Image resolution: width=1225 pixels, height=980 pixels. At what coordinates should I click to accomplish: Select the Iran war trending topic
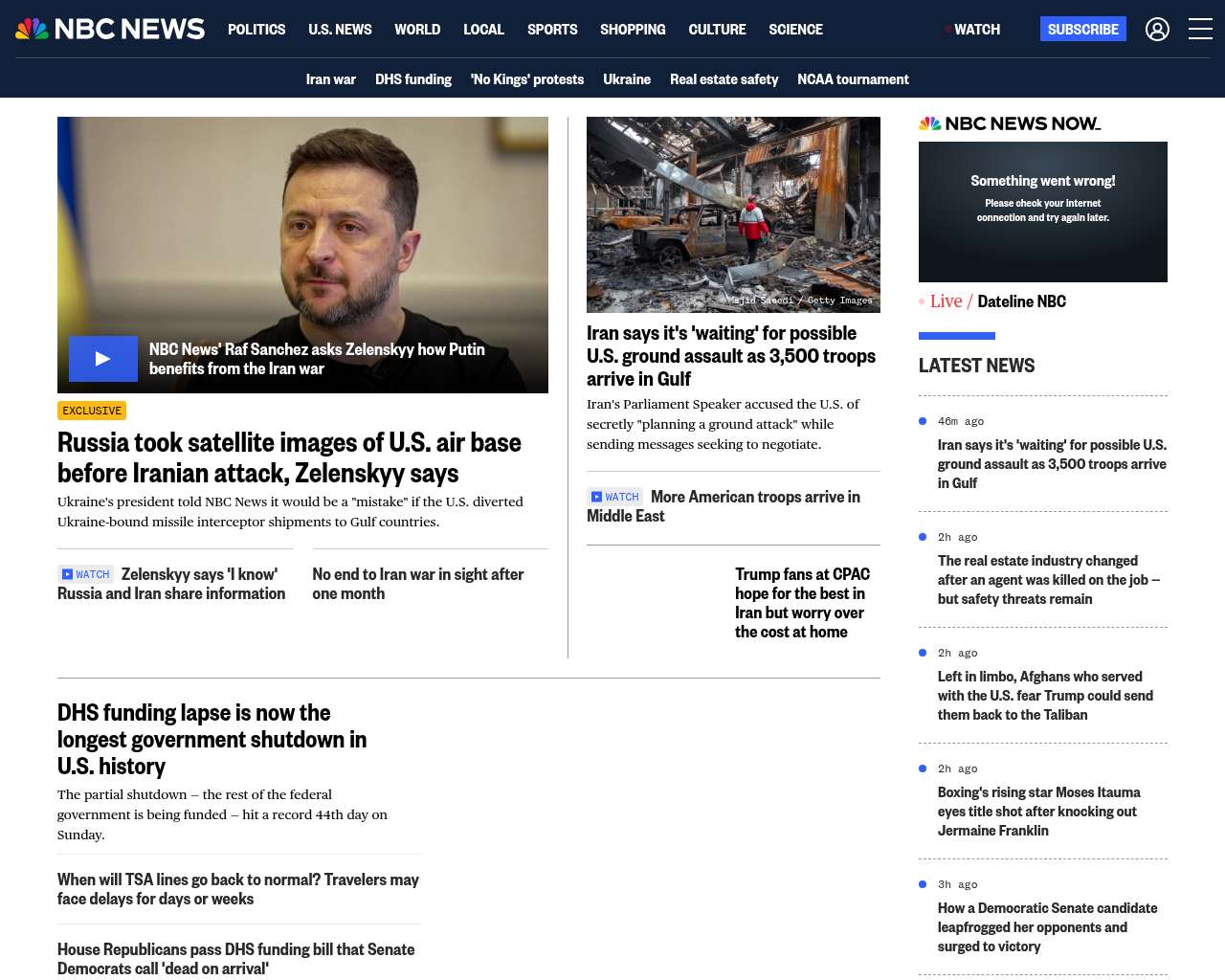330,79
